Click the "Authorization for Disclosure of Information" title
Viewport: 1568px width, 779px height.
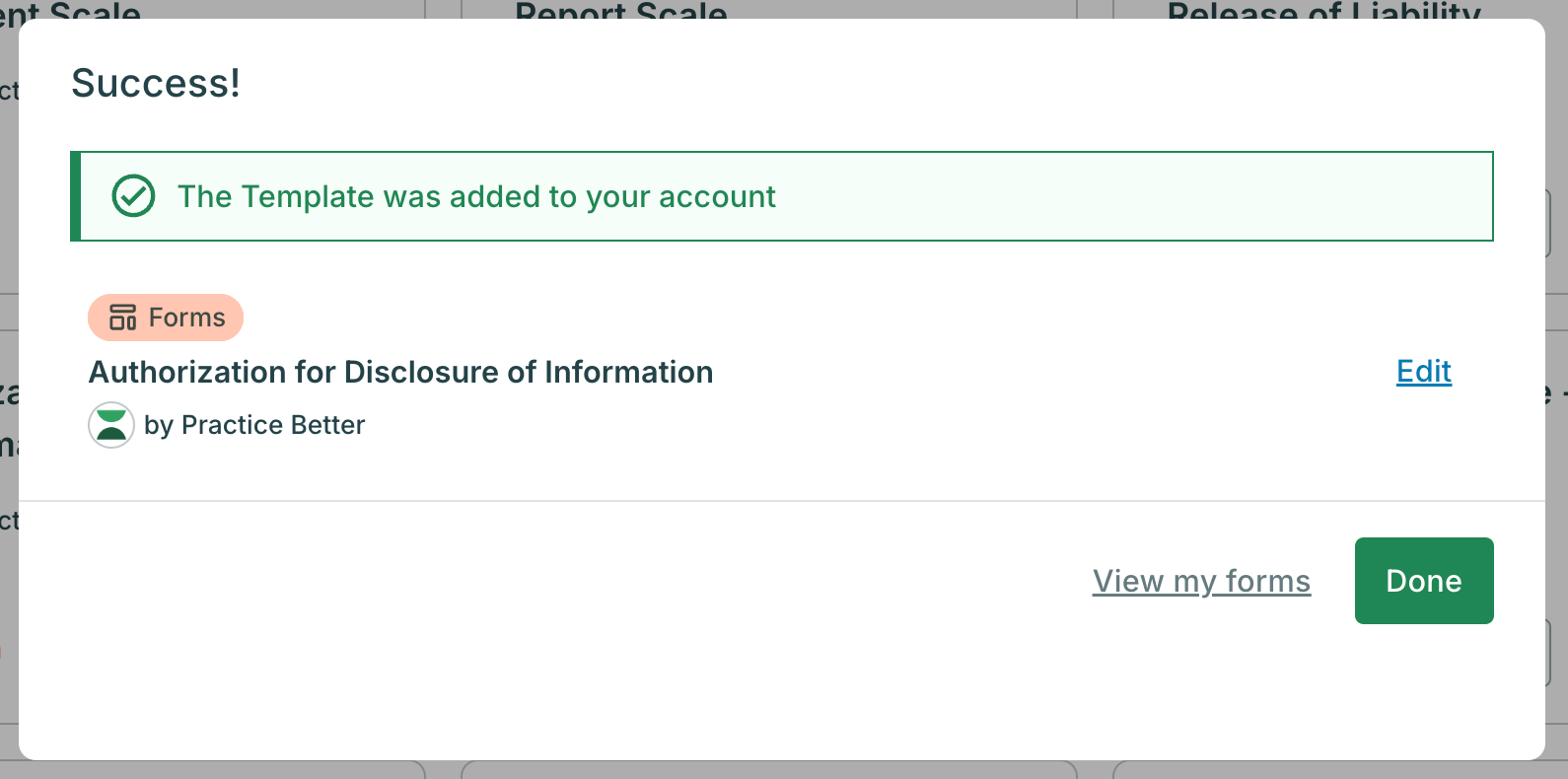[x=400, y=372]
